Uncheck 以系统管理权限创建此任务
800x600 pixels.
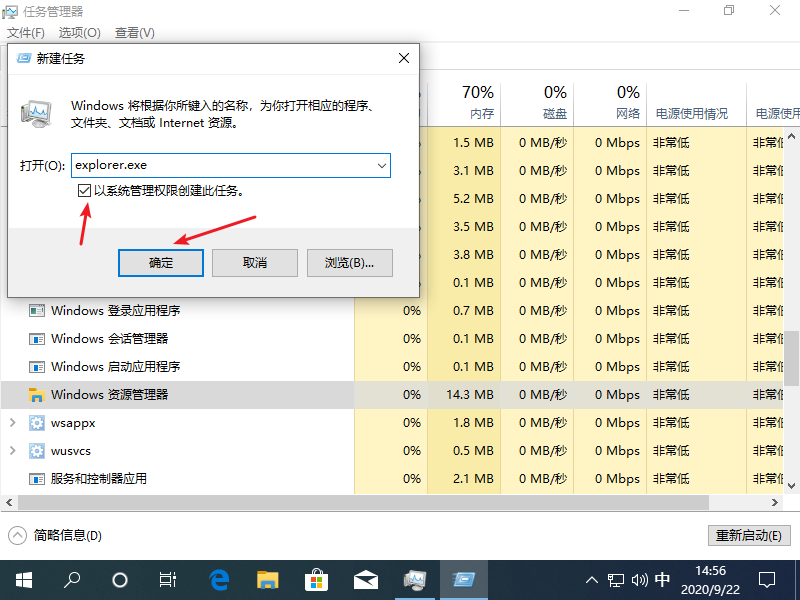(x=84, y=190)
